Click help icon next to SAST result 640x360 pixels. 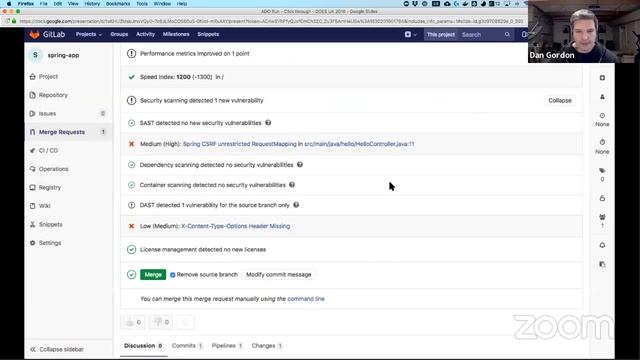[x=268, y=122]
